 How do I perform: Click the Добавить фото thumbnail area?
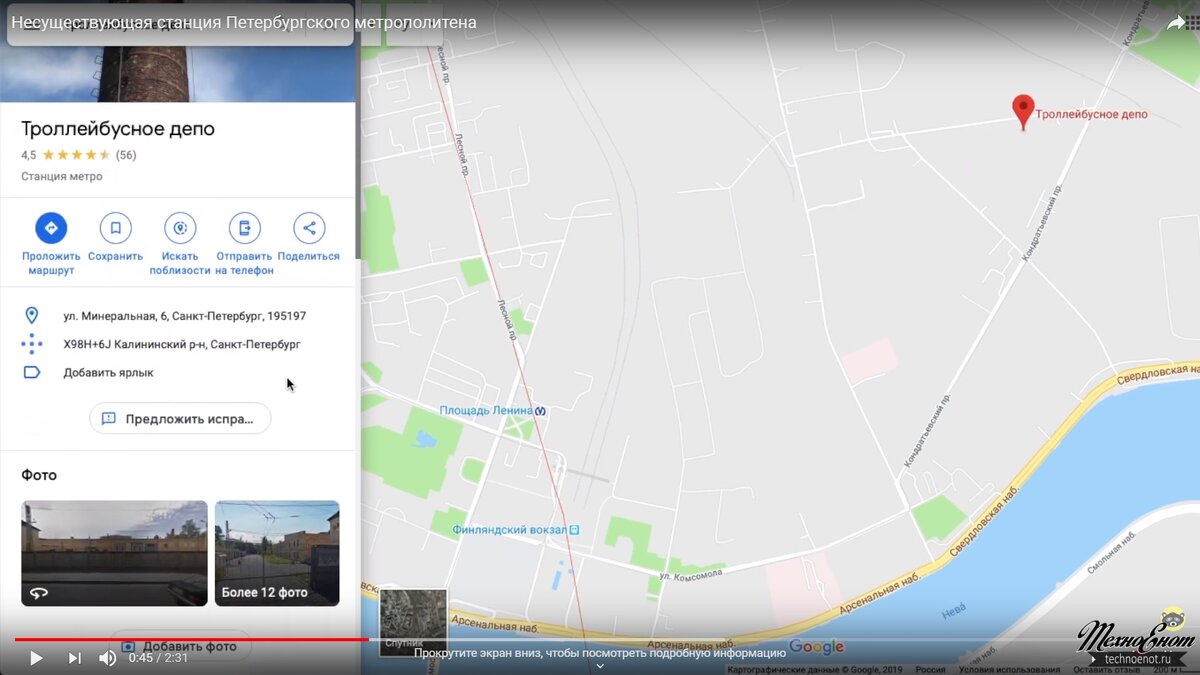coord(178,645)
